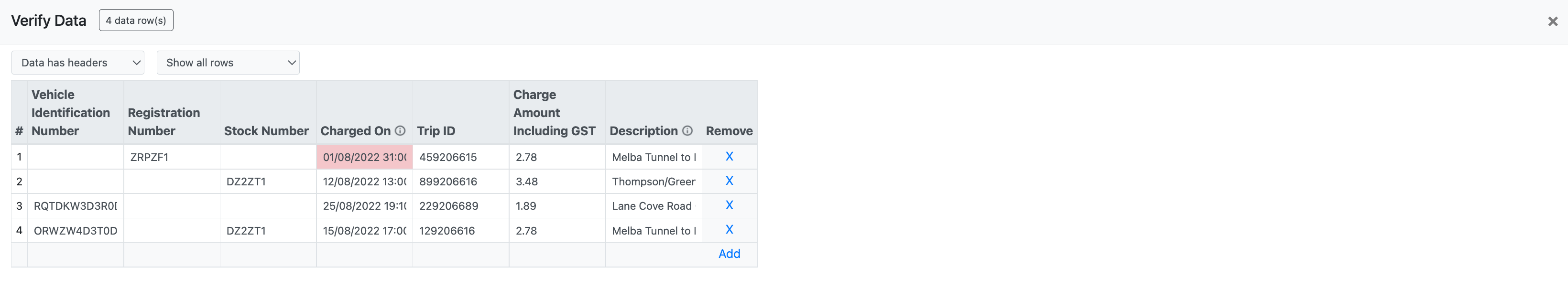Add a new data row
1568x300 pixels.
(x=729, y=254)
